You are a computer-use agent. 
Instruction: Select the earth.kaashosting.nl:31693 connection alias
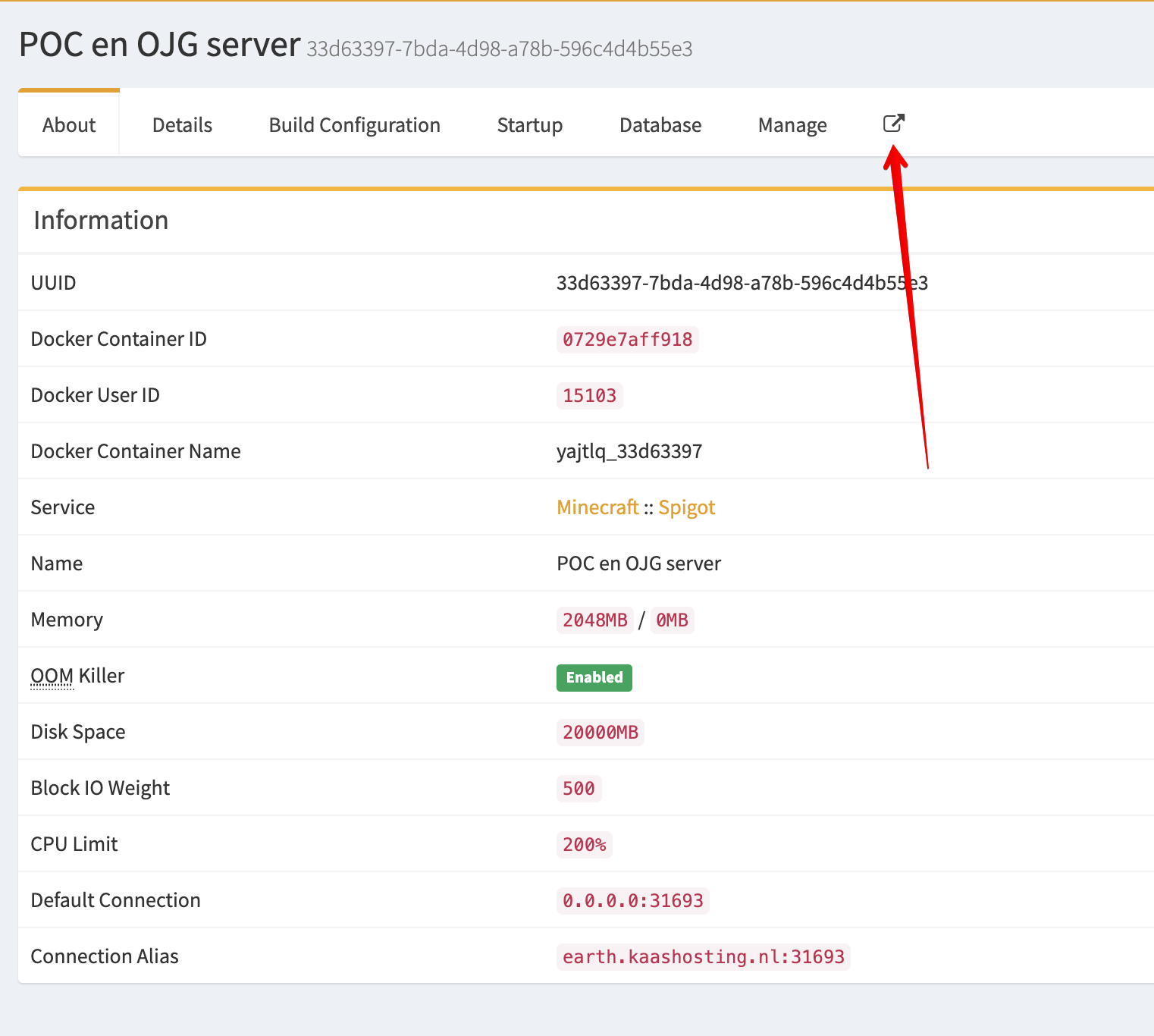pos(703,956)
